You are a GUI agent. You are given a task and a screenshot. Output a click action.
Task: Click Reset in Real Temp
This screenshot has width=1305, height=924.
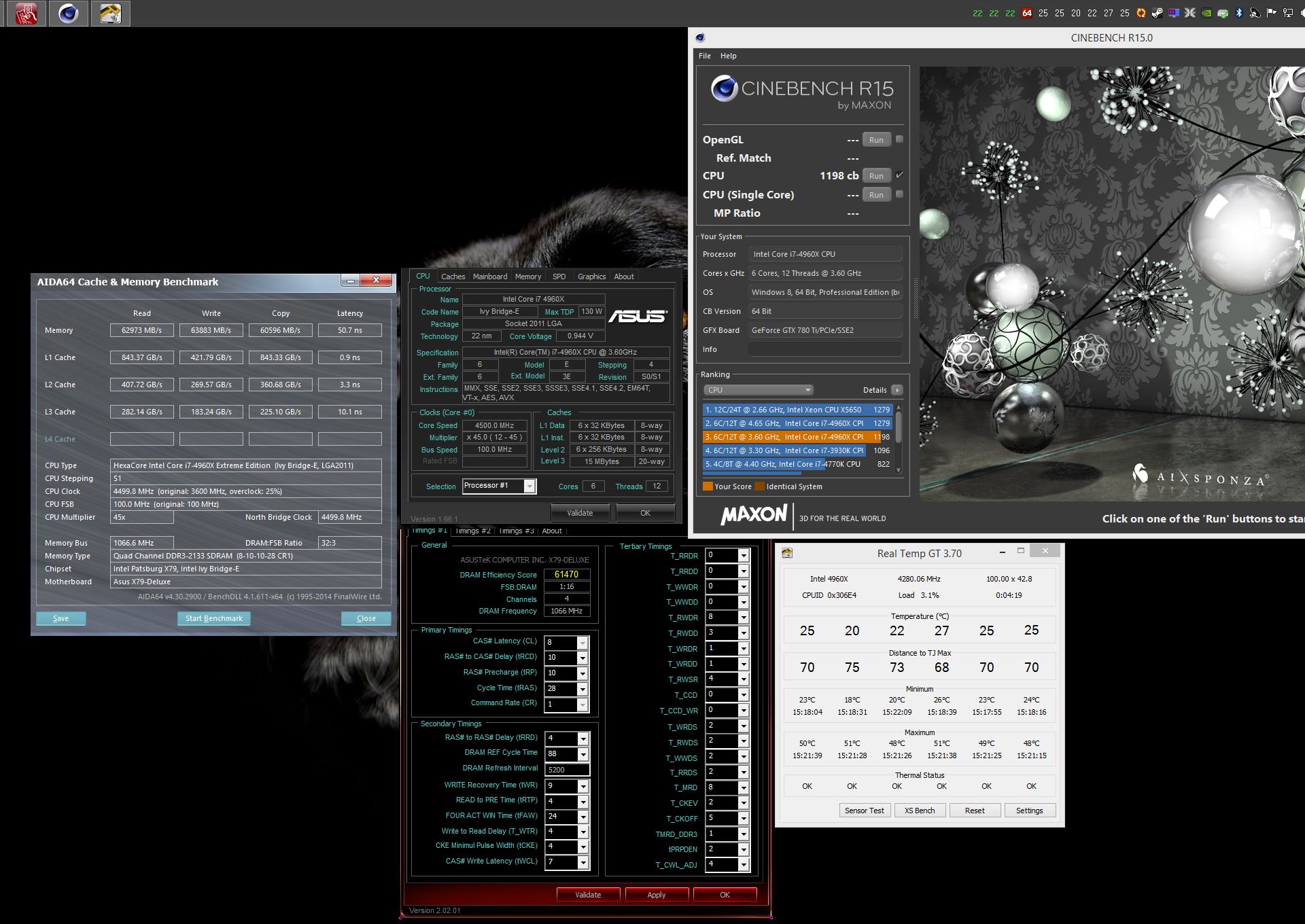975,811
